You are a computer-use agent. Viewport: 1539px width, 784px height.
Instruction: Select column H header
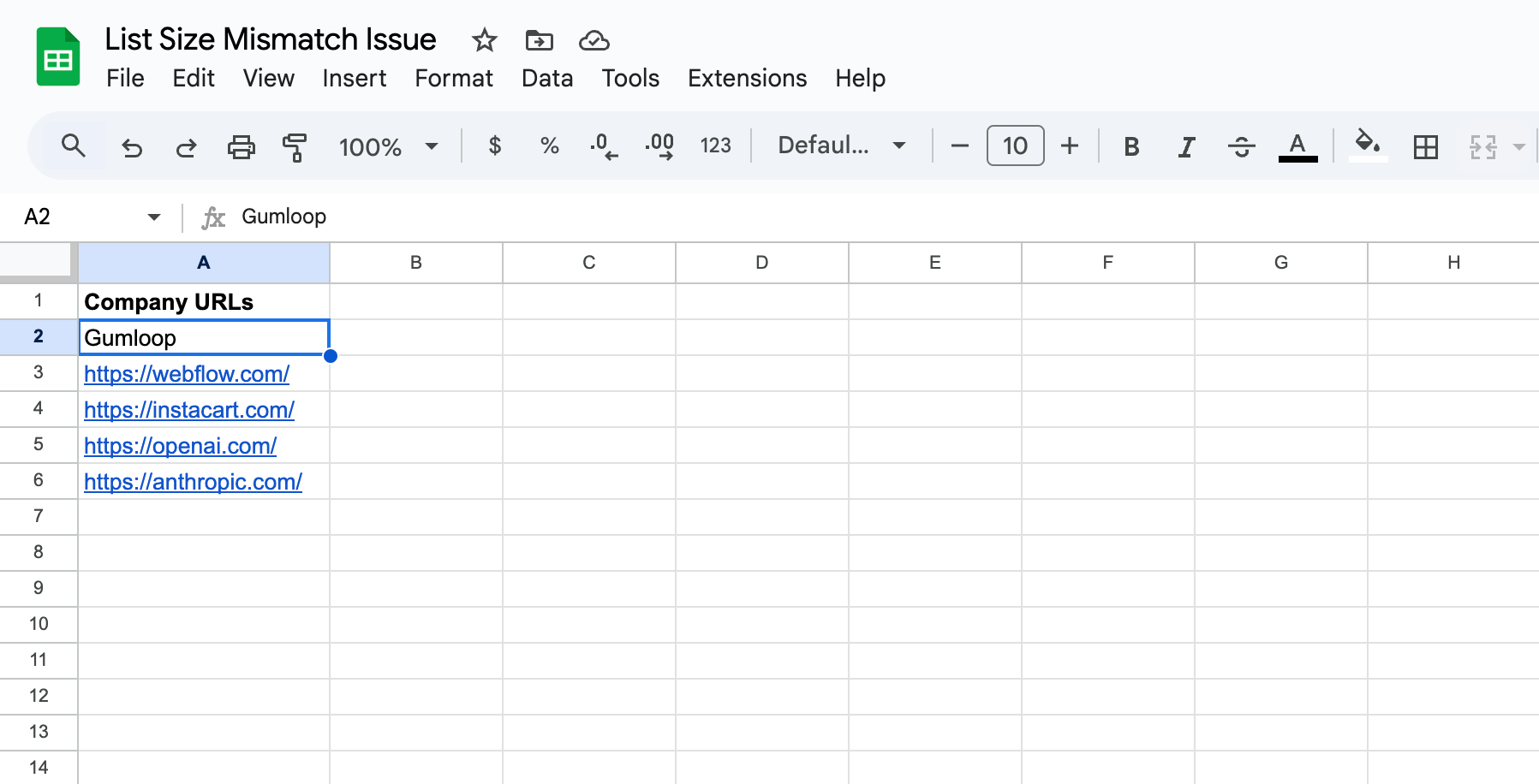click(1453, 263)
